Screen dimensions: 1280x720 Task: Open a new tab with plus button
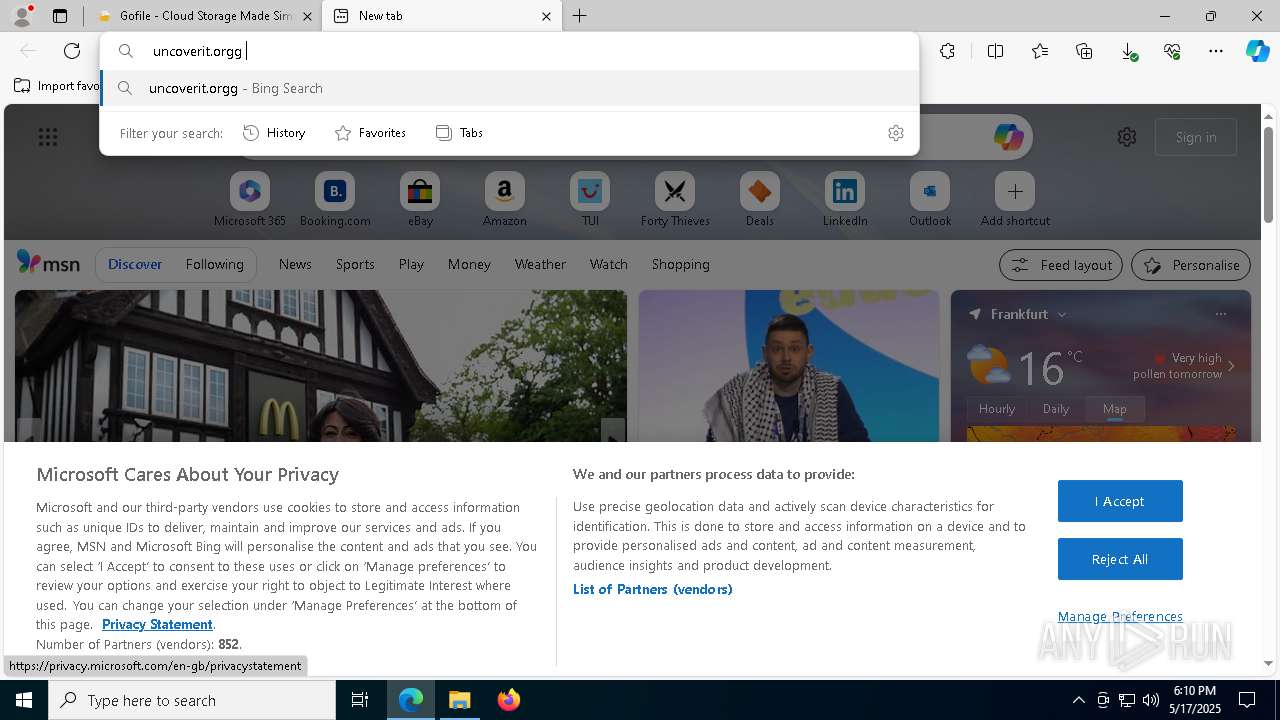[579, 16]
